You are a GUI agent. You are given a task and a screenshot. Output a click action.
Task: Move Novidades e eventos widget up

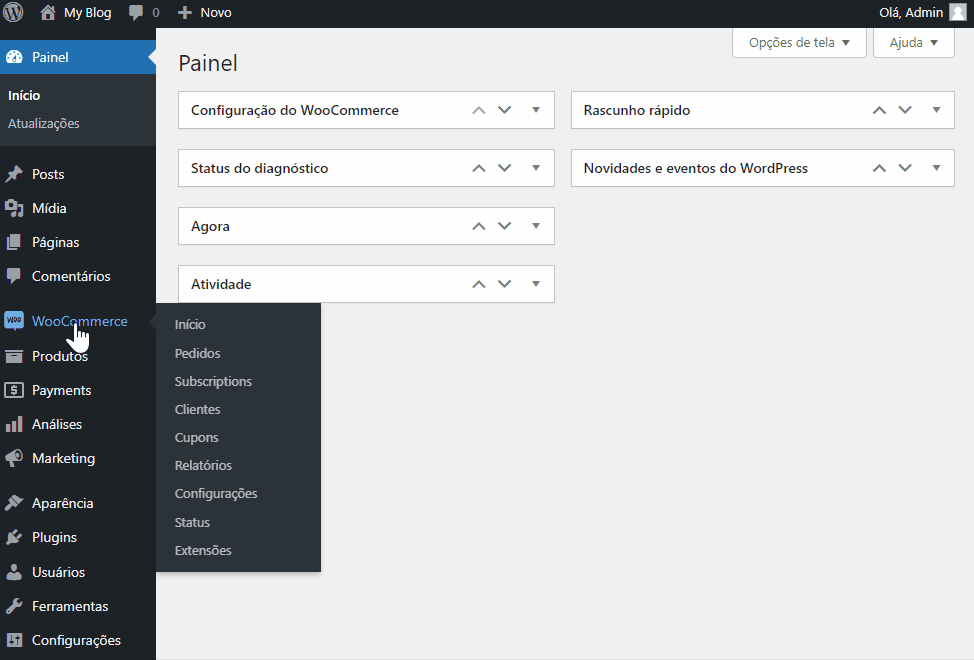coord(879,168)
